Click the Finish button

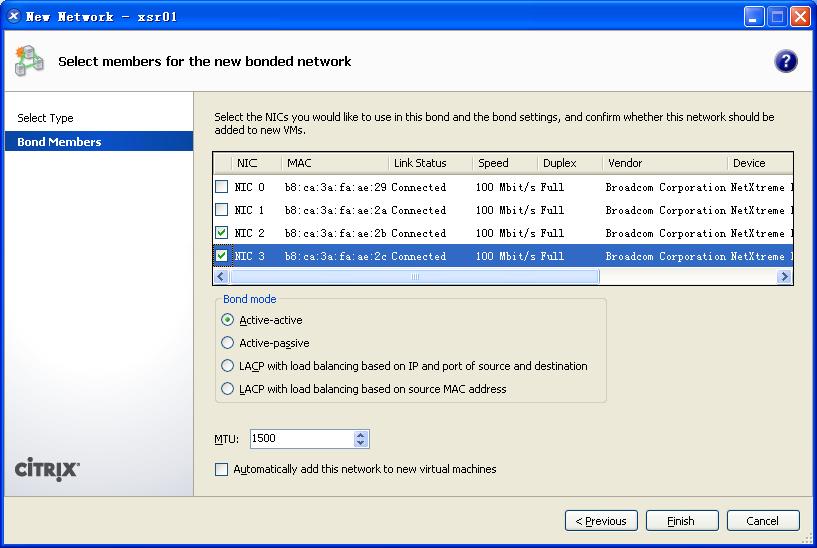point(682,520)
